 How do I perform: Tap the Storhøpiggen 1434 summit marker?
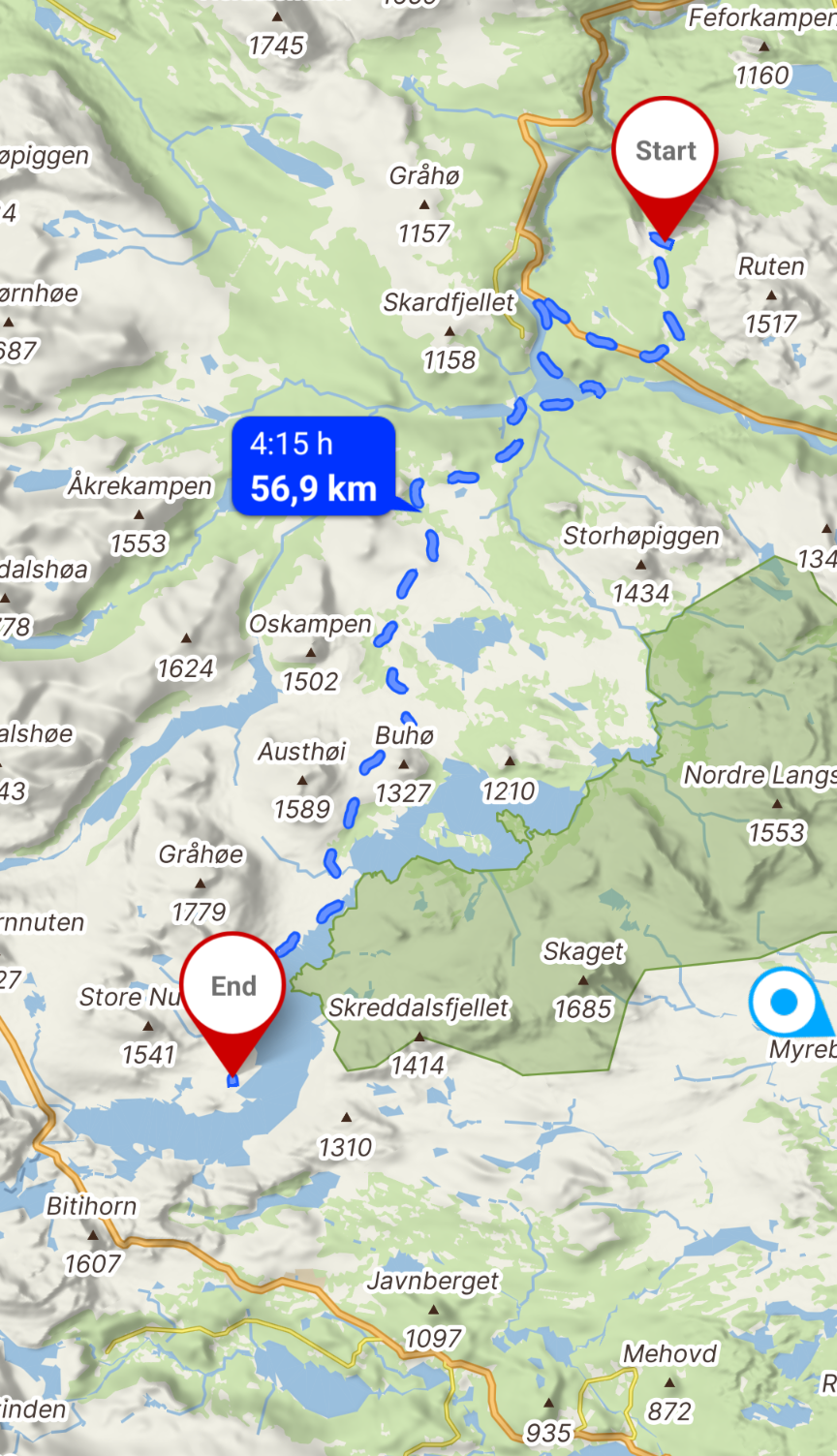click(x=640, y=564)
